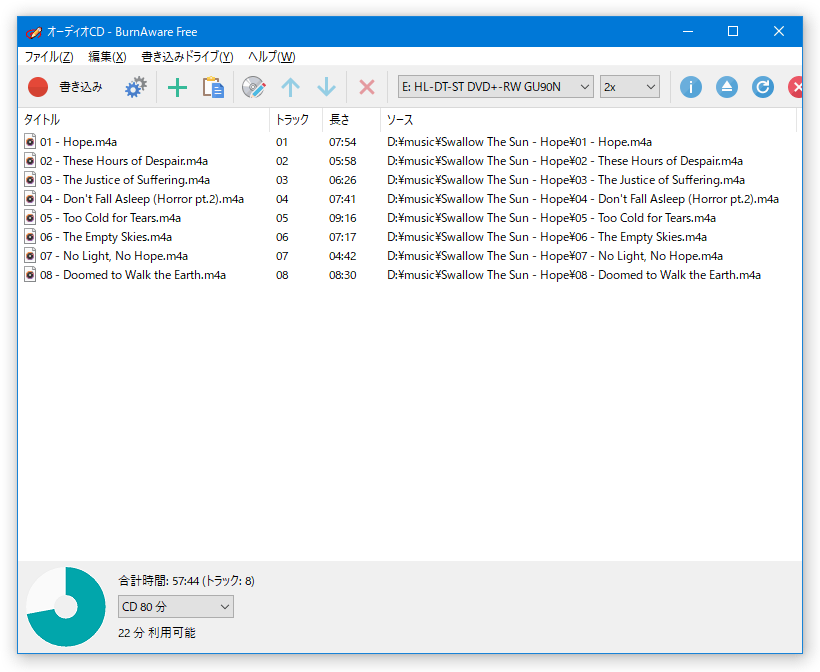This screenshot has height=672, width=820.
Task: Open the 書き込みドライブ menu
Action: point(187,56)
